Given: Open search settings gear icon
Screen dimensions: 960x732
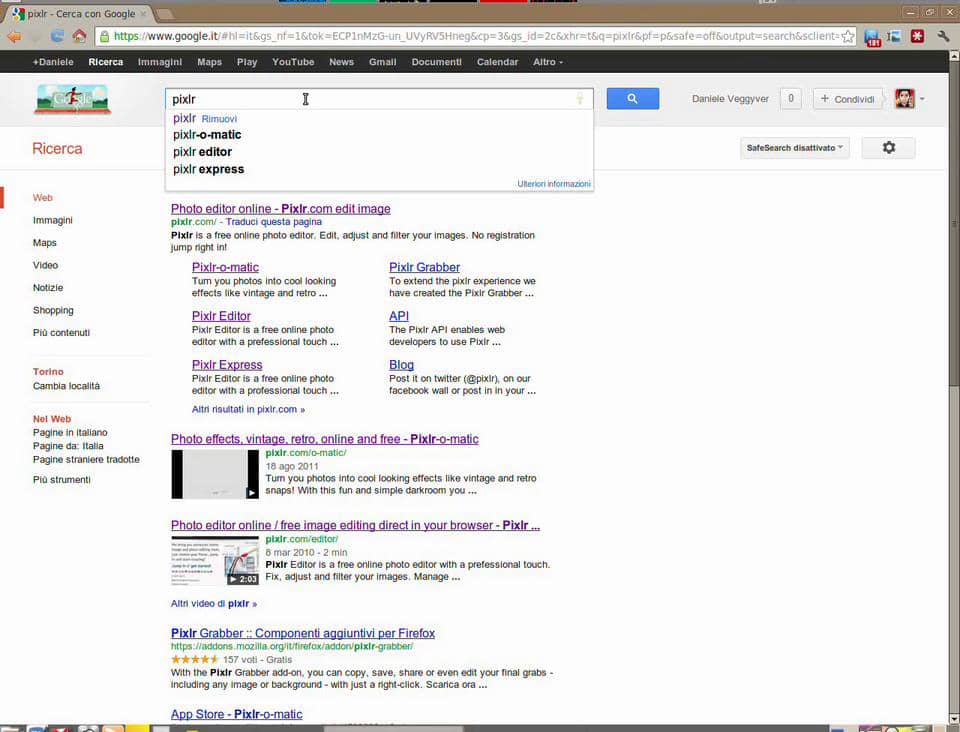Looking at the screenshot, I should 888,148.
